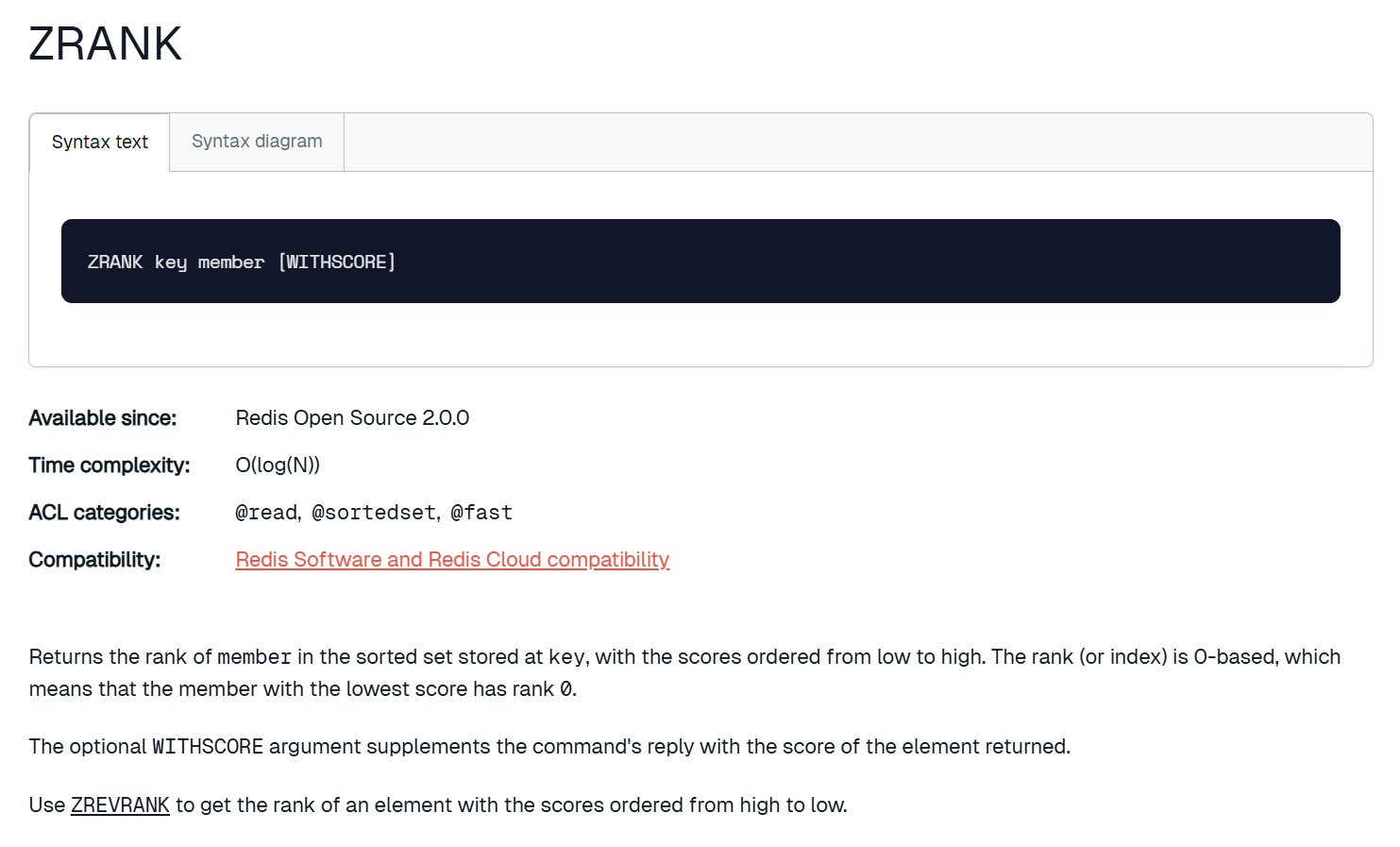
Task: Open Redis Software and Redis Cloud compatibility link
Action: click(452, 559)
